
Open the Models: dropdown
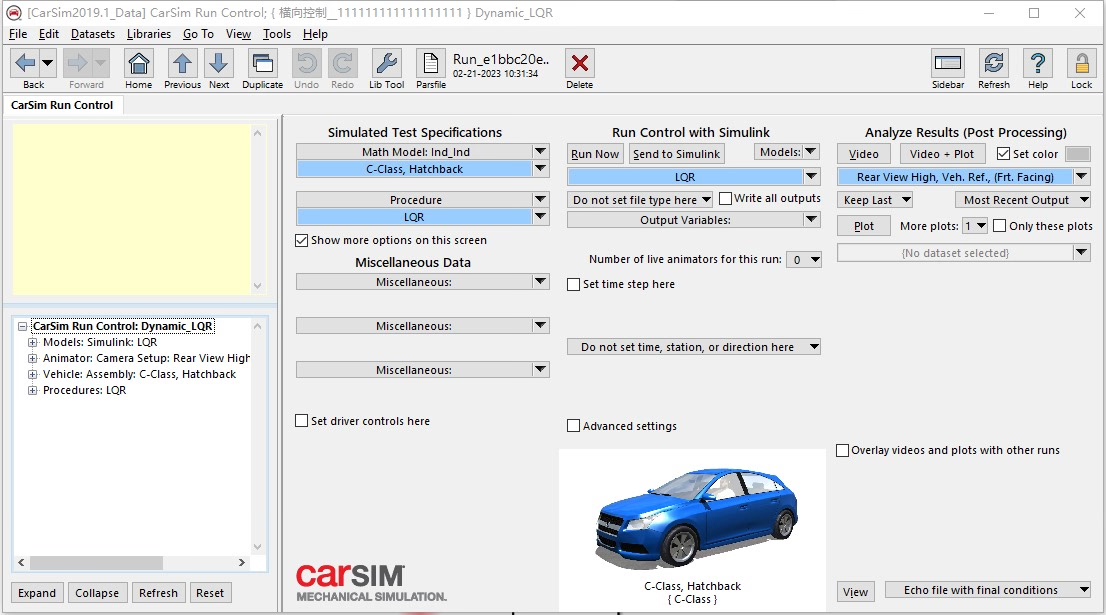coord(786,152)
